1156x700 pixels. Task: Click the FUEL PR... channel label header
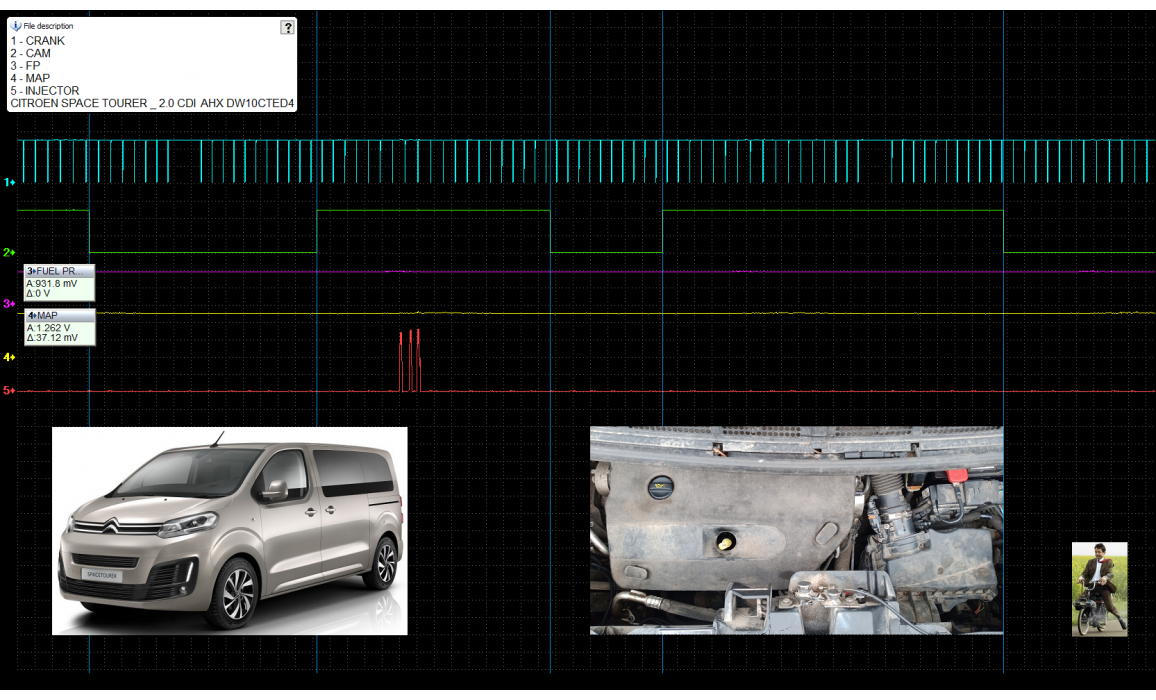pyautogui.click(x=59, y=271)
